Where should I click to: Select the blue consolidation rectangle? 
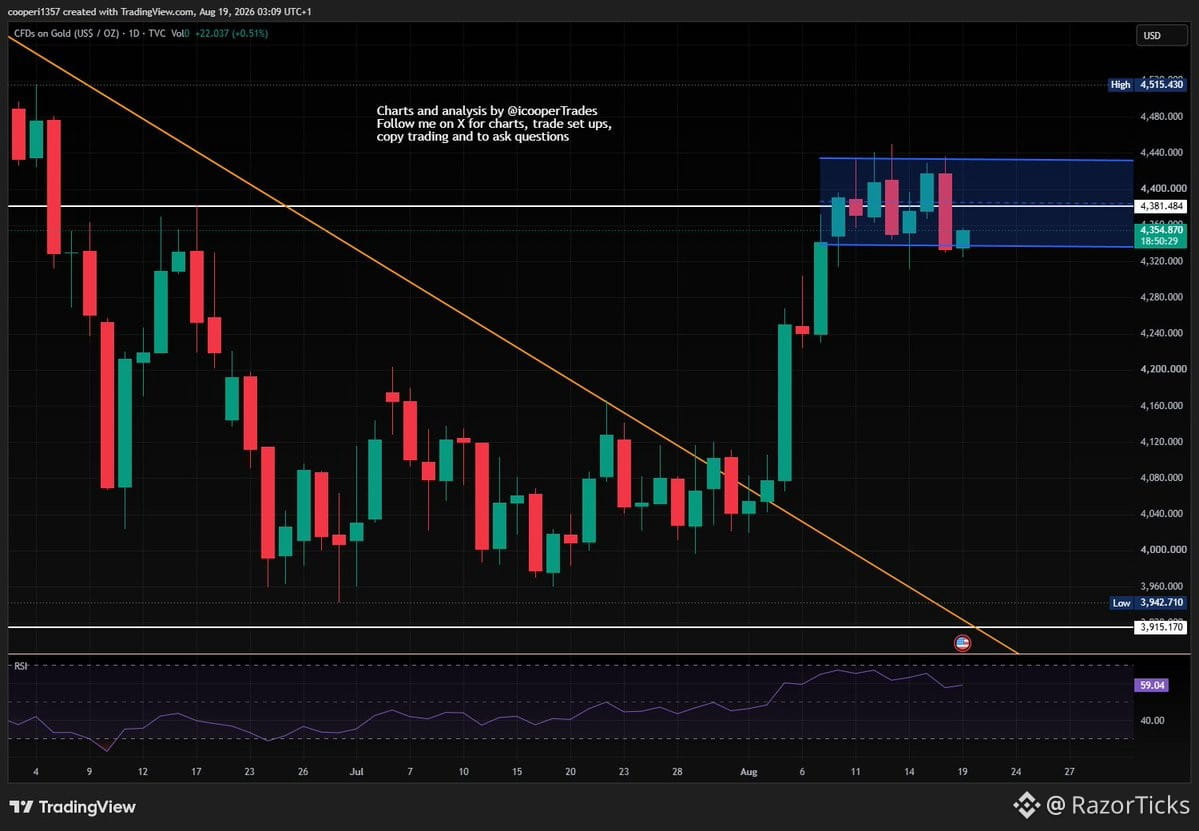click(x=976, y=203)
